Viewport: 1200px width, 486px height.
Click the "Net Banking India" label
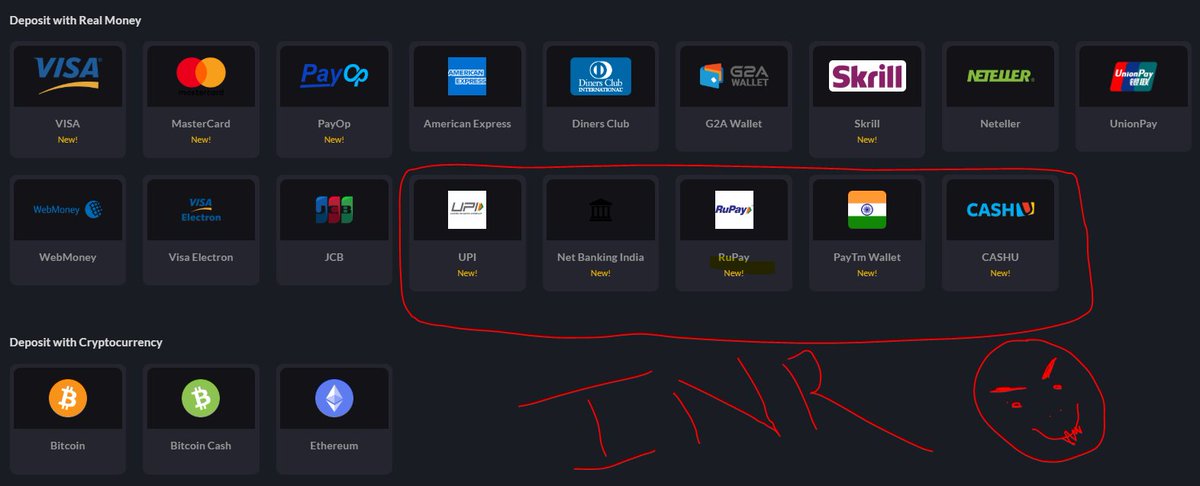tap(600, 257)
